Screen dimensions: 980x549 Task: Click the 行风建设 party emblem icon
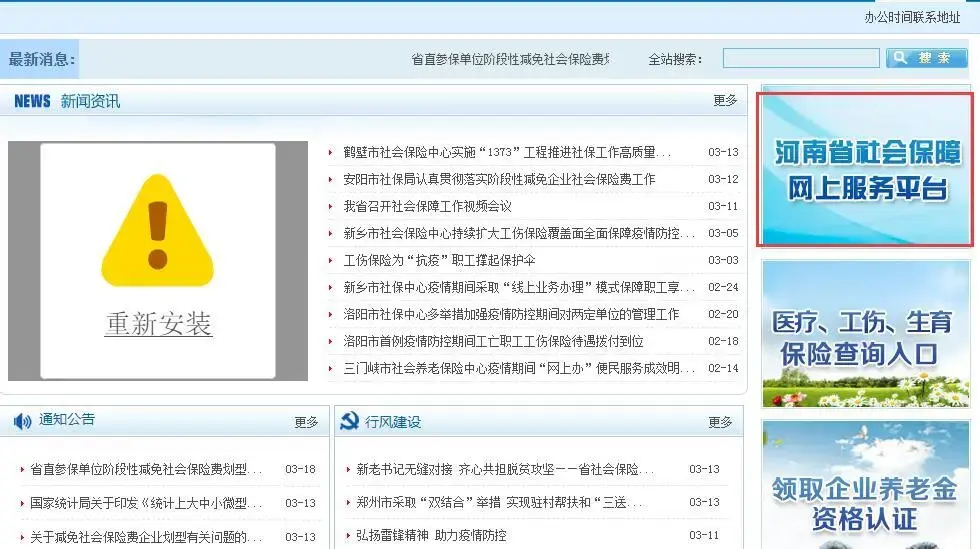(x=349, y=422)
